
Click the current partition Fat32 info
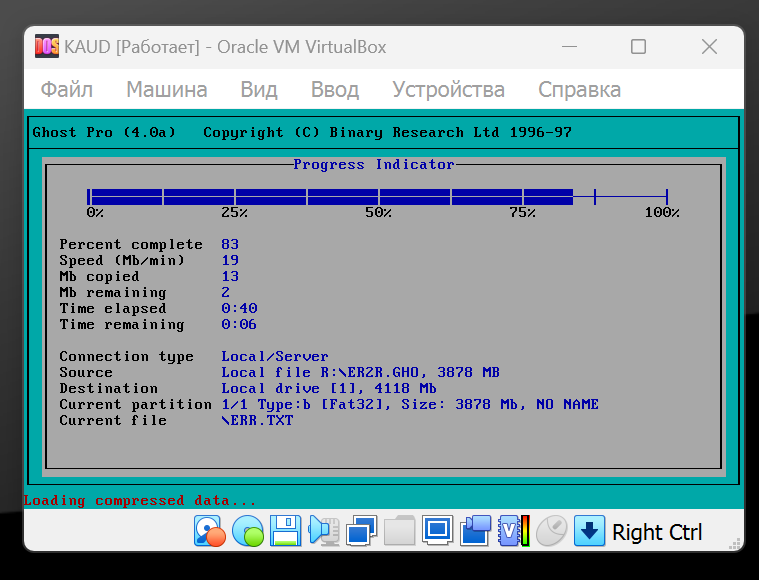(x=410, y=404)
